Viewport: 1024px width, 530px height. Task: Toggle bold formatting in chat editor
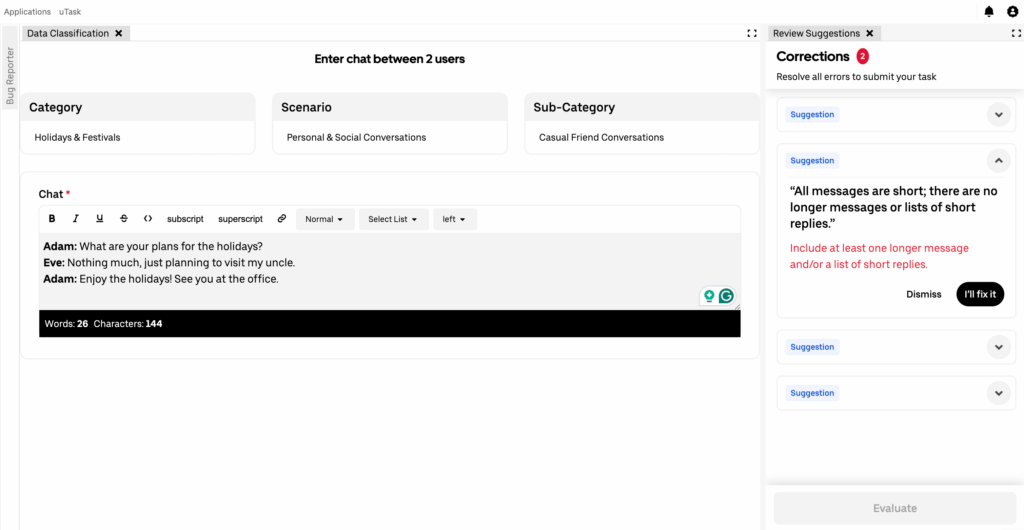point(52,219)
